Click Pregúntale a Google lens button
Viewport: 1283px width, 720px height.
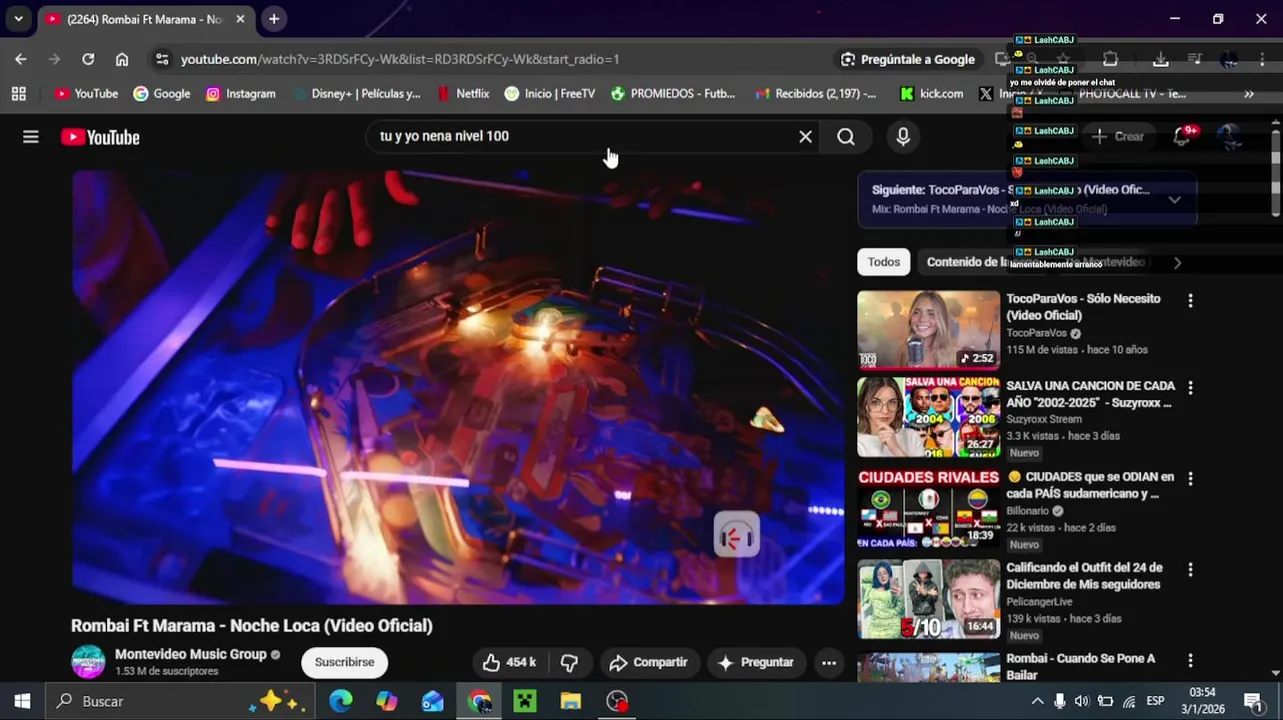908,59
